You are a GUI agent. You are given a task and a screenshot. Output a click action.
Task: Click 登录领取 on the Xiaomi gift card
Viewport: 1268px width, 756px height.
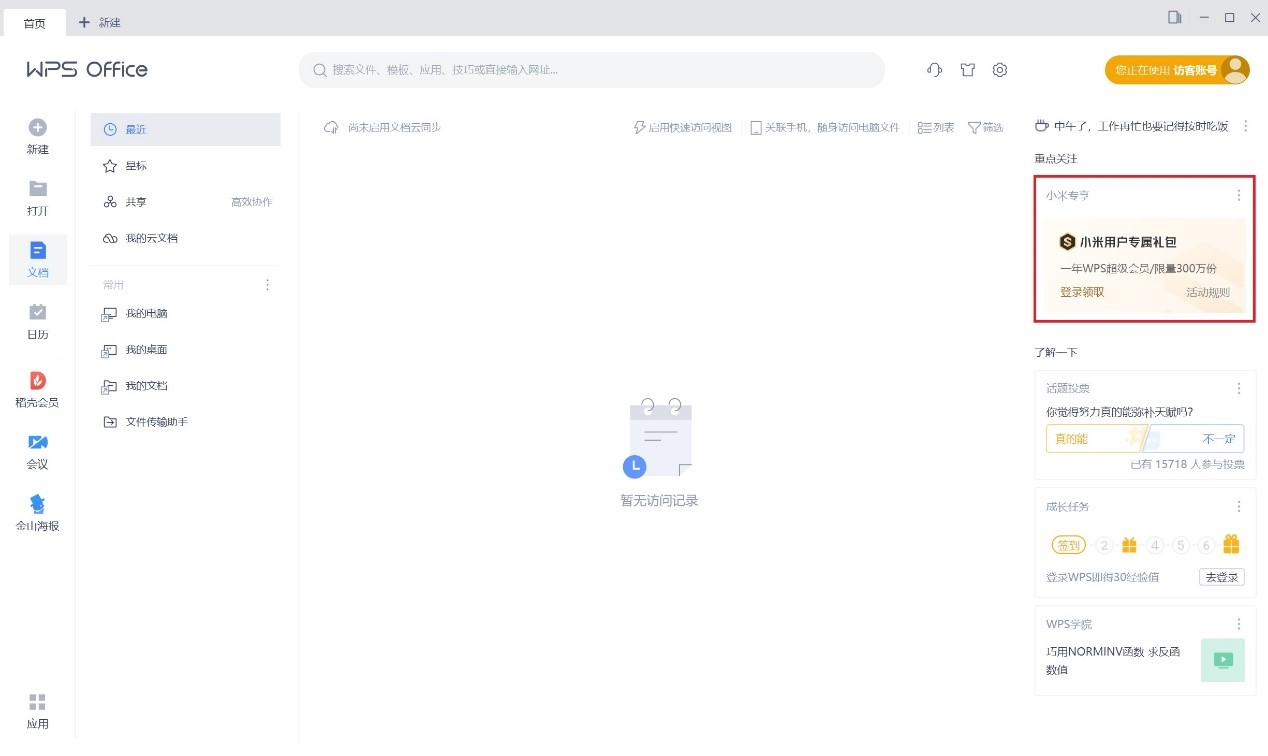pos(1082,292)
